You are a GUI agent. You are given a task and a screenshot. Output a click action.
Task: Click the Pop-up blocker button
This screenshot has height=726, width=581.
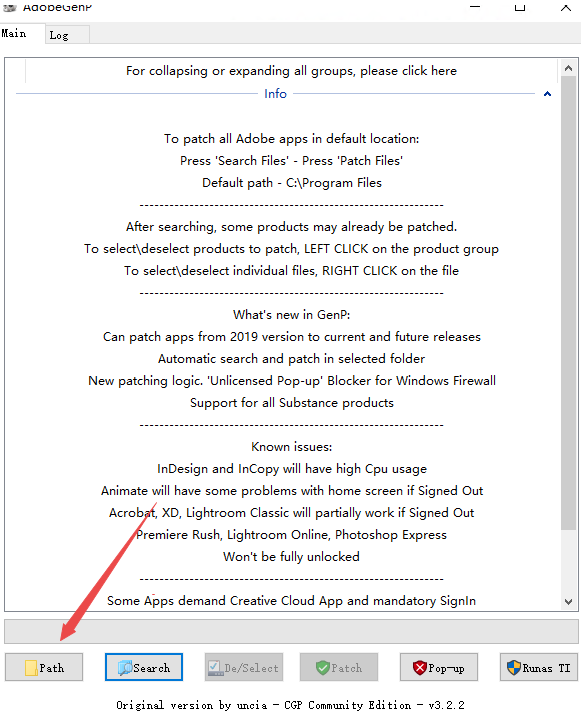point(439,667)
